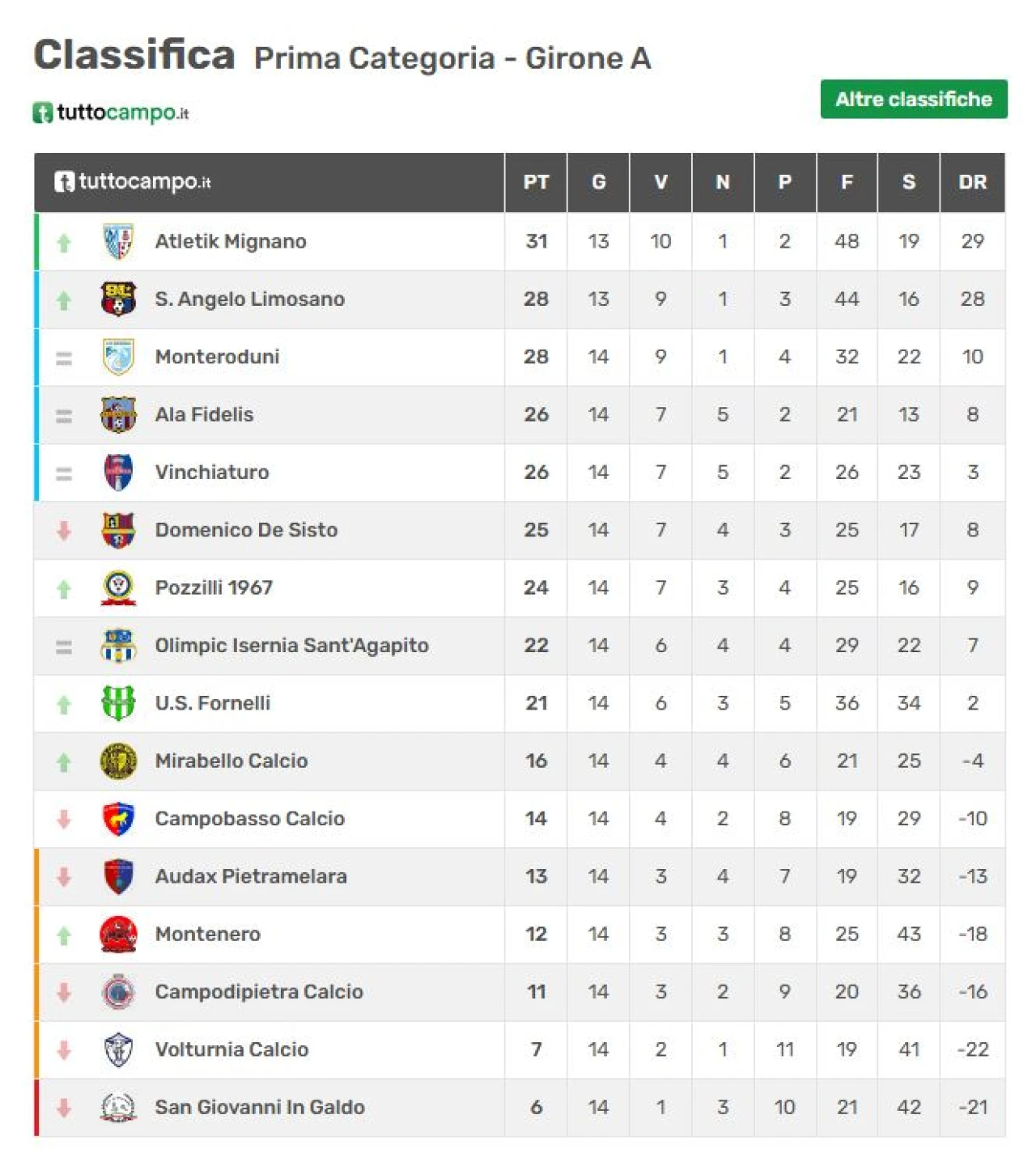Click the Volturnia Calcio crest
Image resolution: width=1036 pixels, height=1153 pixels.
click(118, 1049)
